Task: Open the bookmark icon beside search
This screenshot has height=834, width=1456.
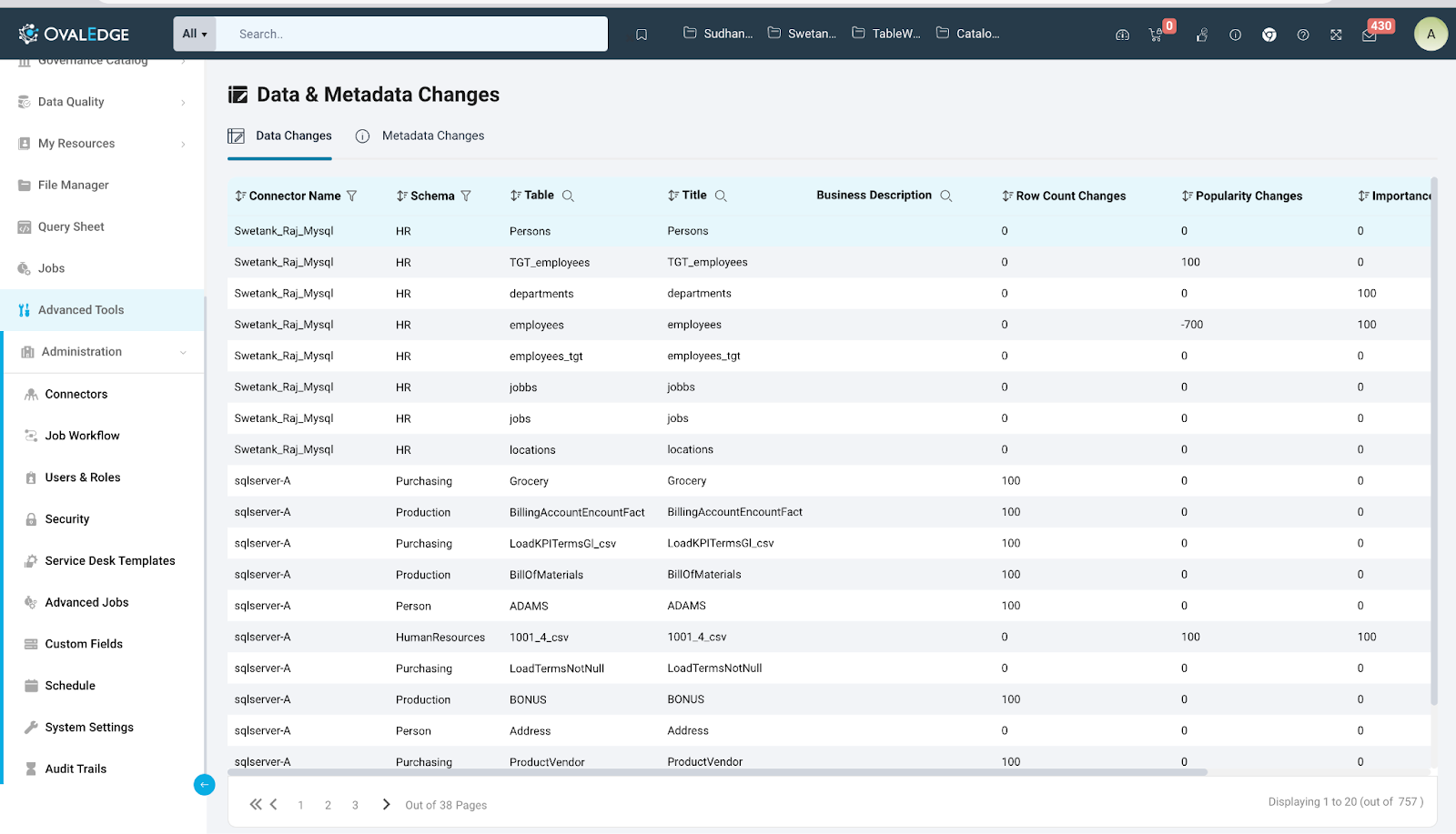Action: 642,35
